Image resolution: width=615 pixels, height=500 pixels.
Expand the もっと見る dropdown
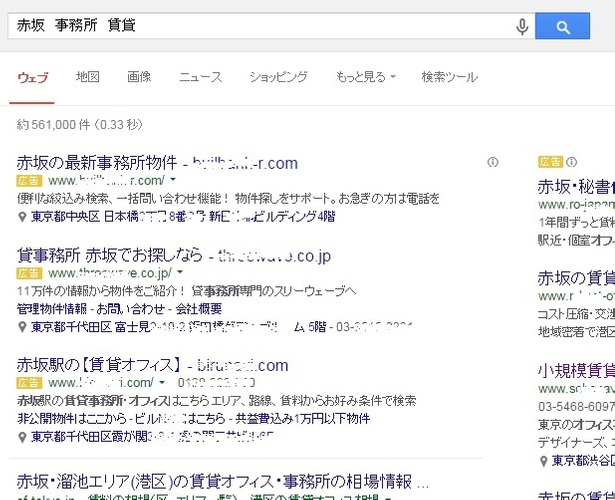click(365, 77)
